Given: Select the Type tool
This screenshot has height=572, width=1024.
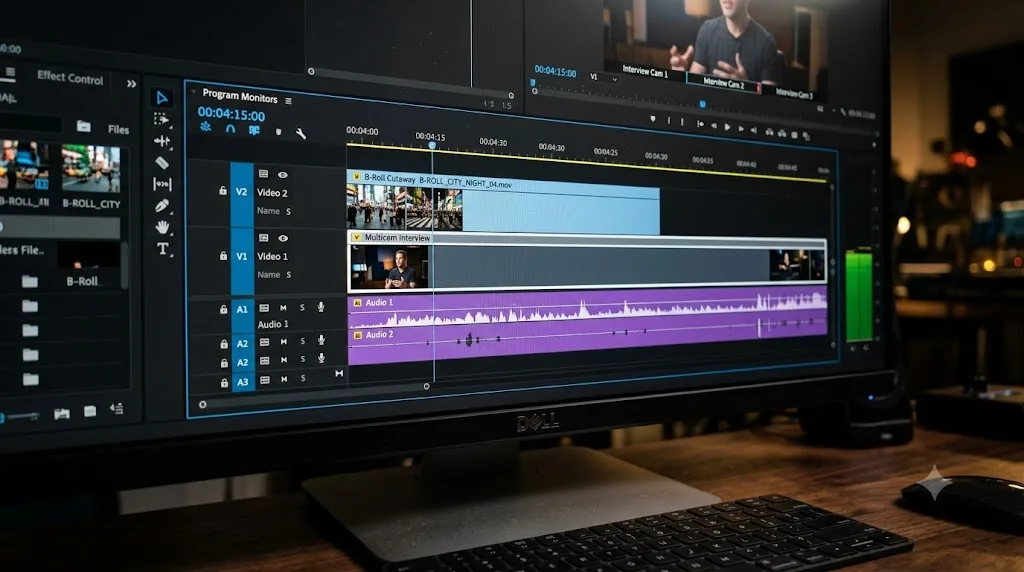Looking at the screenshot, I should pyautogui.click(x=163, y=249).
